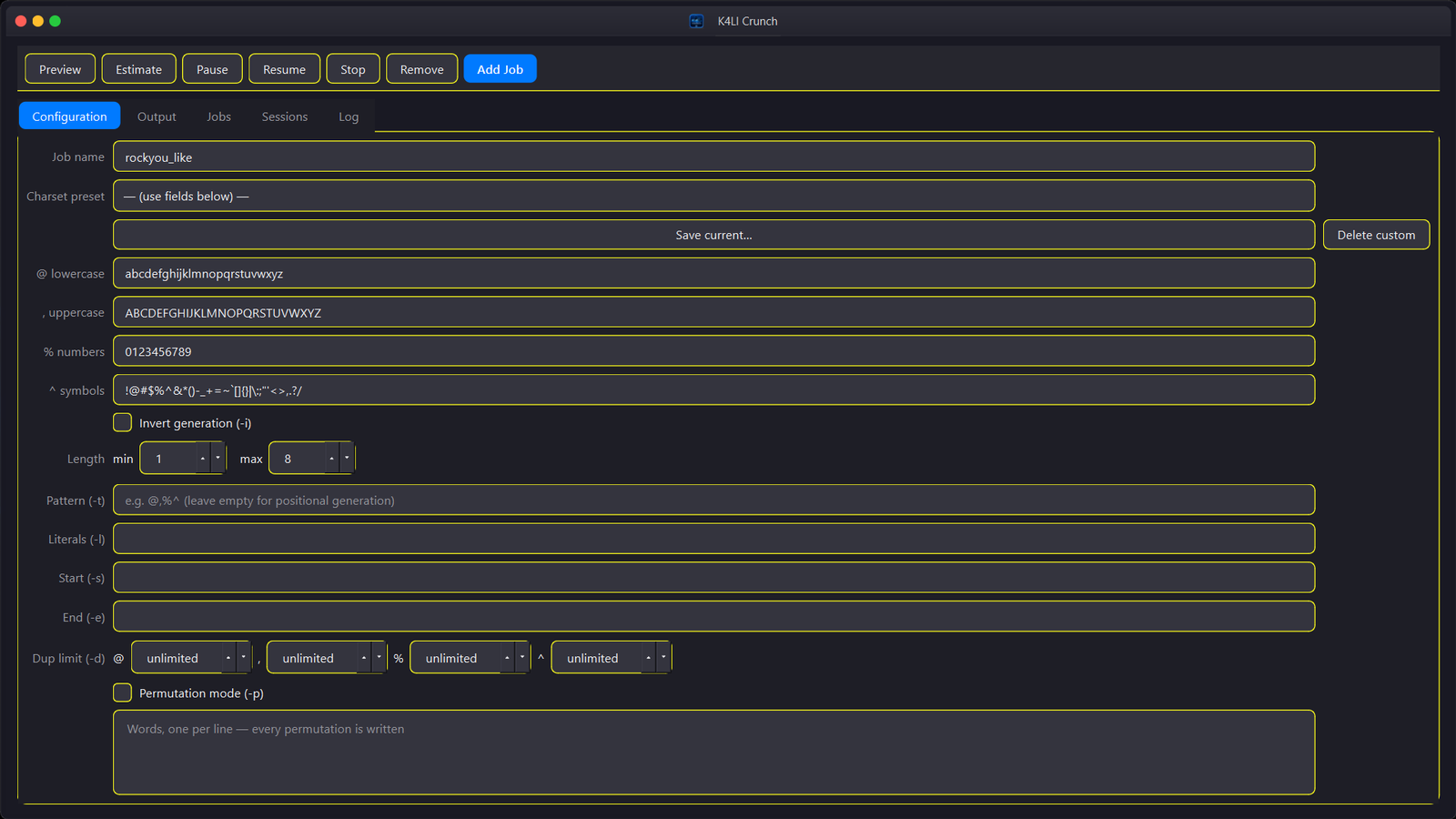Decrease the ^ symbols dup limit down arrow
This screenshot has width=1456, height=819.
pyautogui.click(x=663, y=658)
